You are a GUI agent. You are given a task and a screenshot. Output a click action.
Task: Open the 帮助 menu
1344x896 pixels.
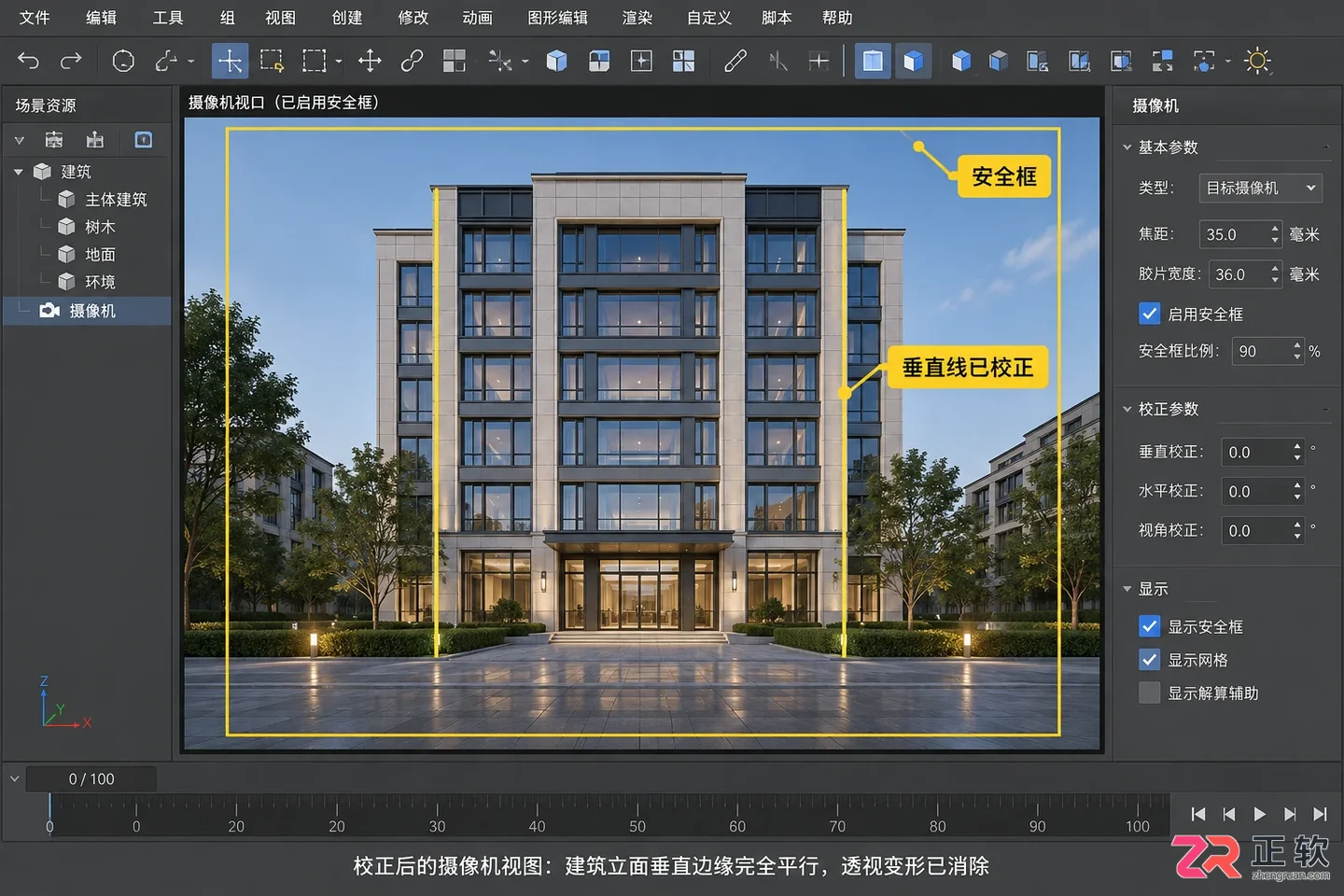tap(837, 18)
